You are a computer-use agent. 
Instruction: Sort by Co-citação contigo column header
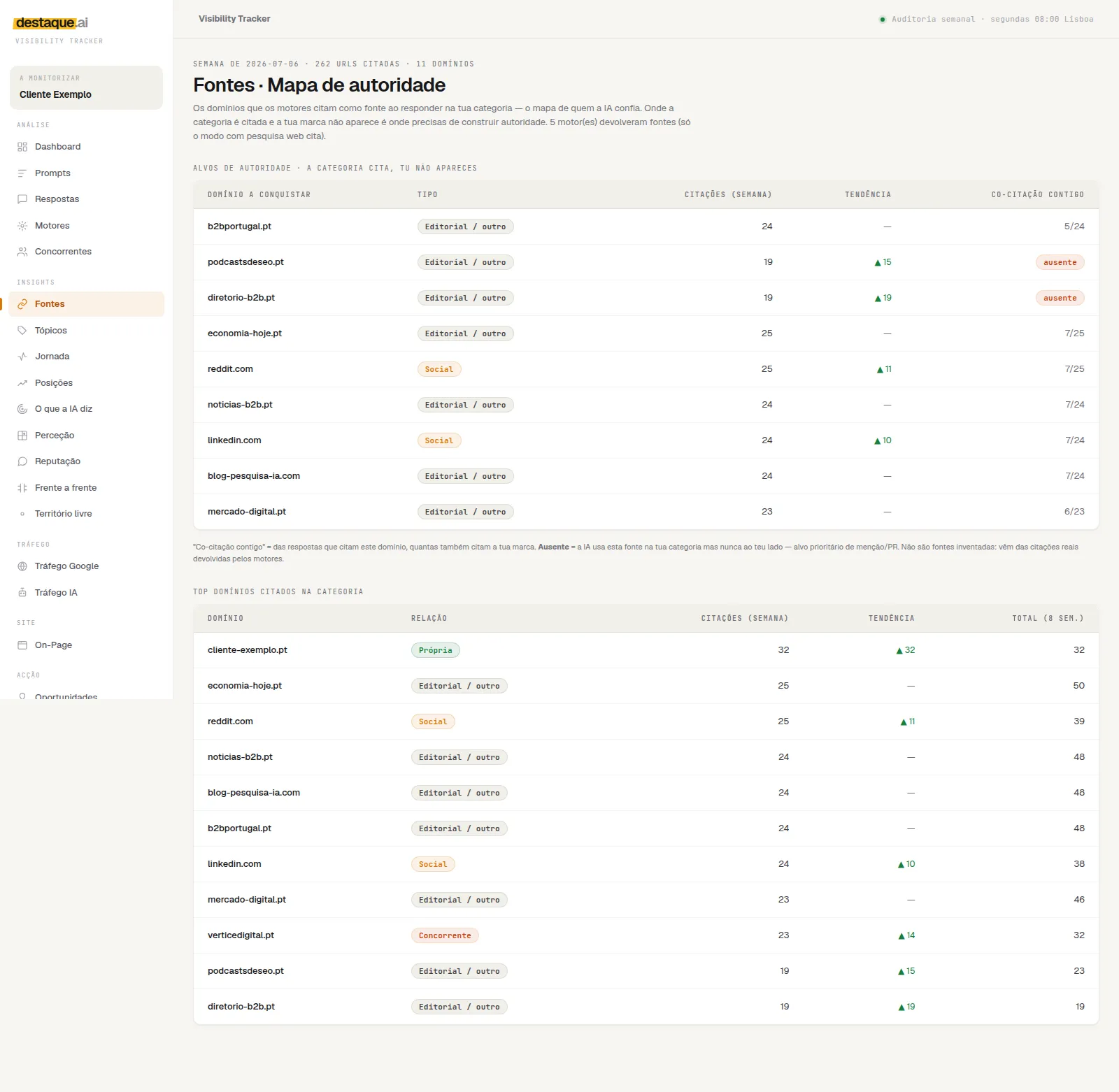1037,195
